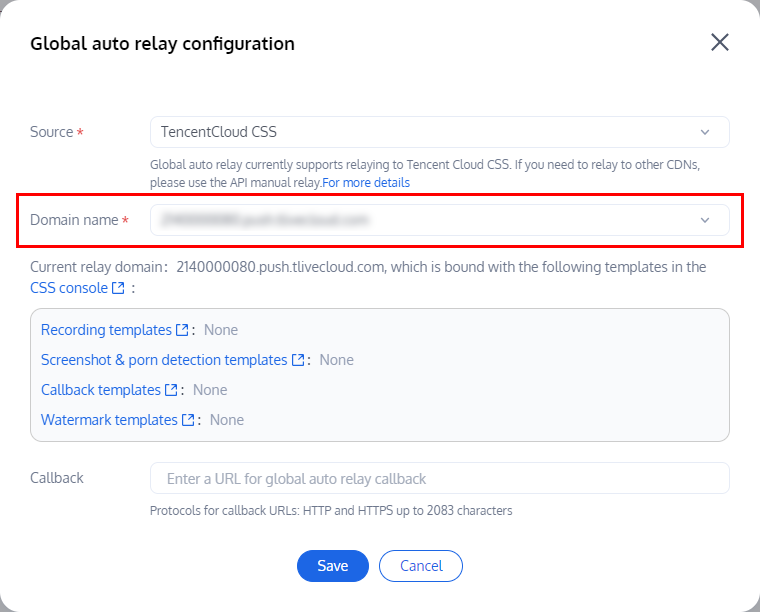This screenshot has width=760, height=612.
Task: Click the chevron arrow in the Source field
Action: [x=705, y=132]
